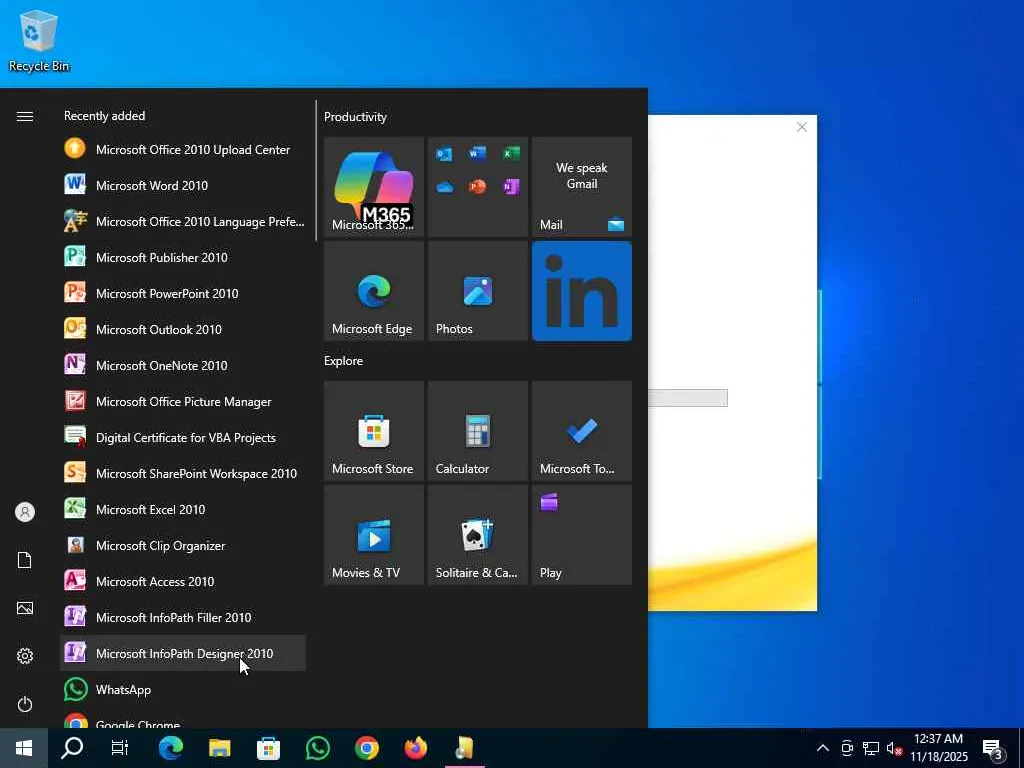
Task: Click the Explore group title
Action: click(x=344, y=360)
